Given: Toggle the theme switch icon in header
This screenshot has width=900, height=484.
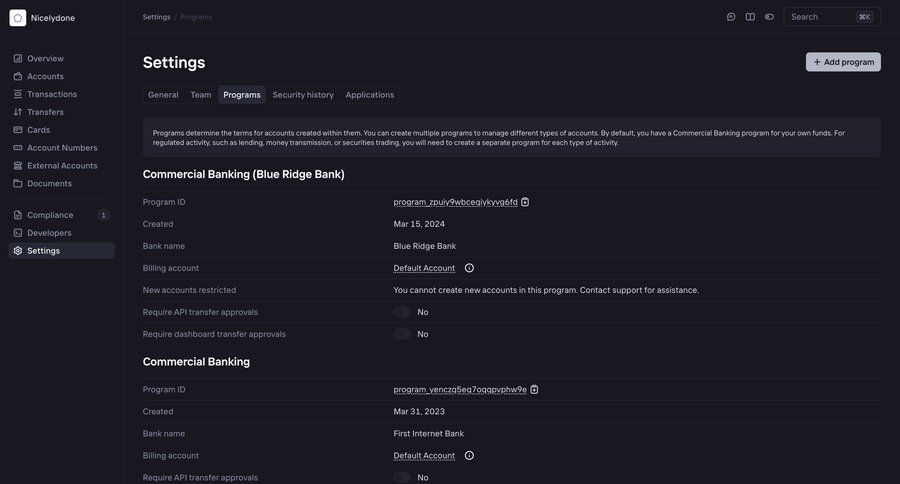Looking at the screenshot, I should click(x=769, y=17).
